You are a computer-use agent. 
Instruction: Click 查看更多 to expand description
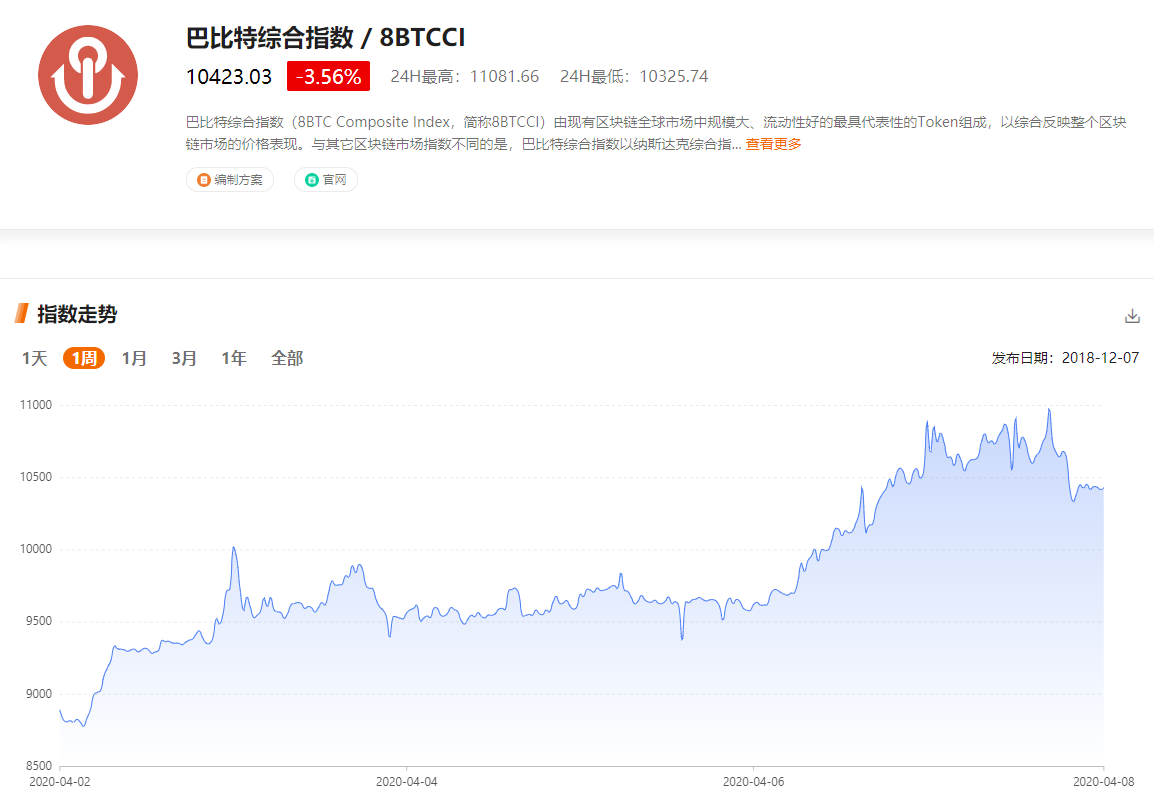(774, 144)
